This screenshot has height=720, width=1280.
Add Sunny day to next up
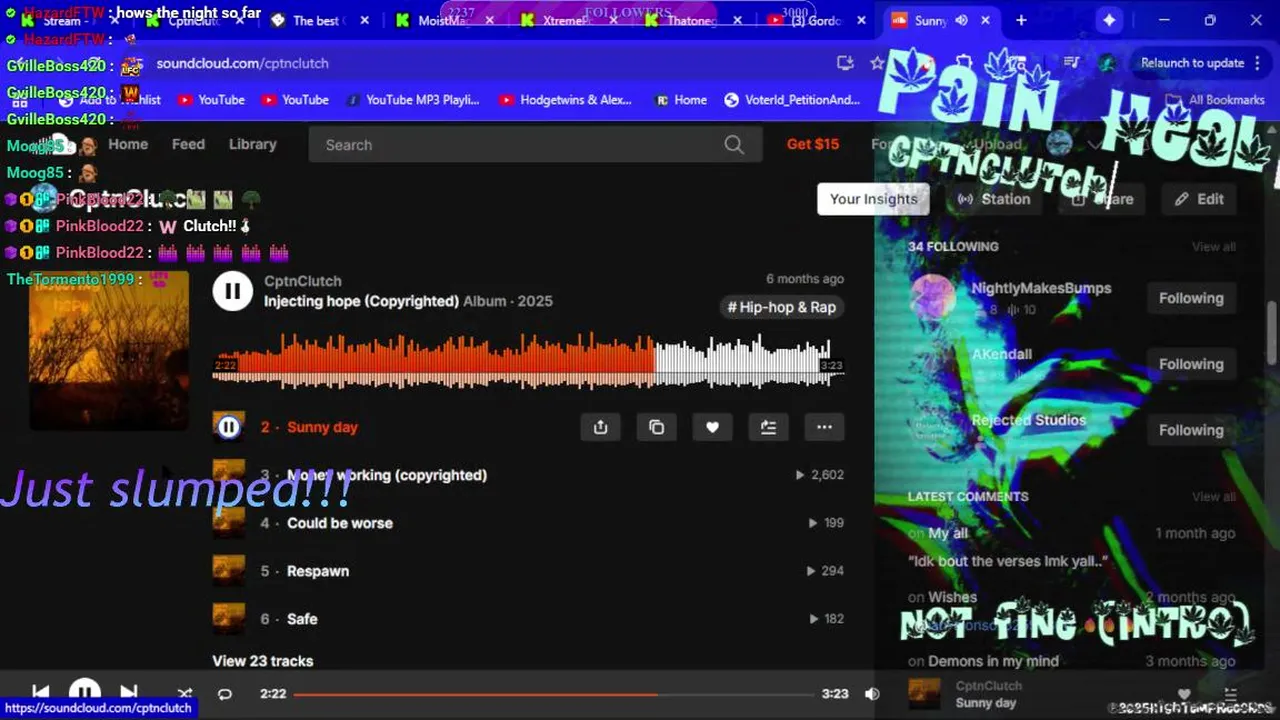[768, 427]
